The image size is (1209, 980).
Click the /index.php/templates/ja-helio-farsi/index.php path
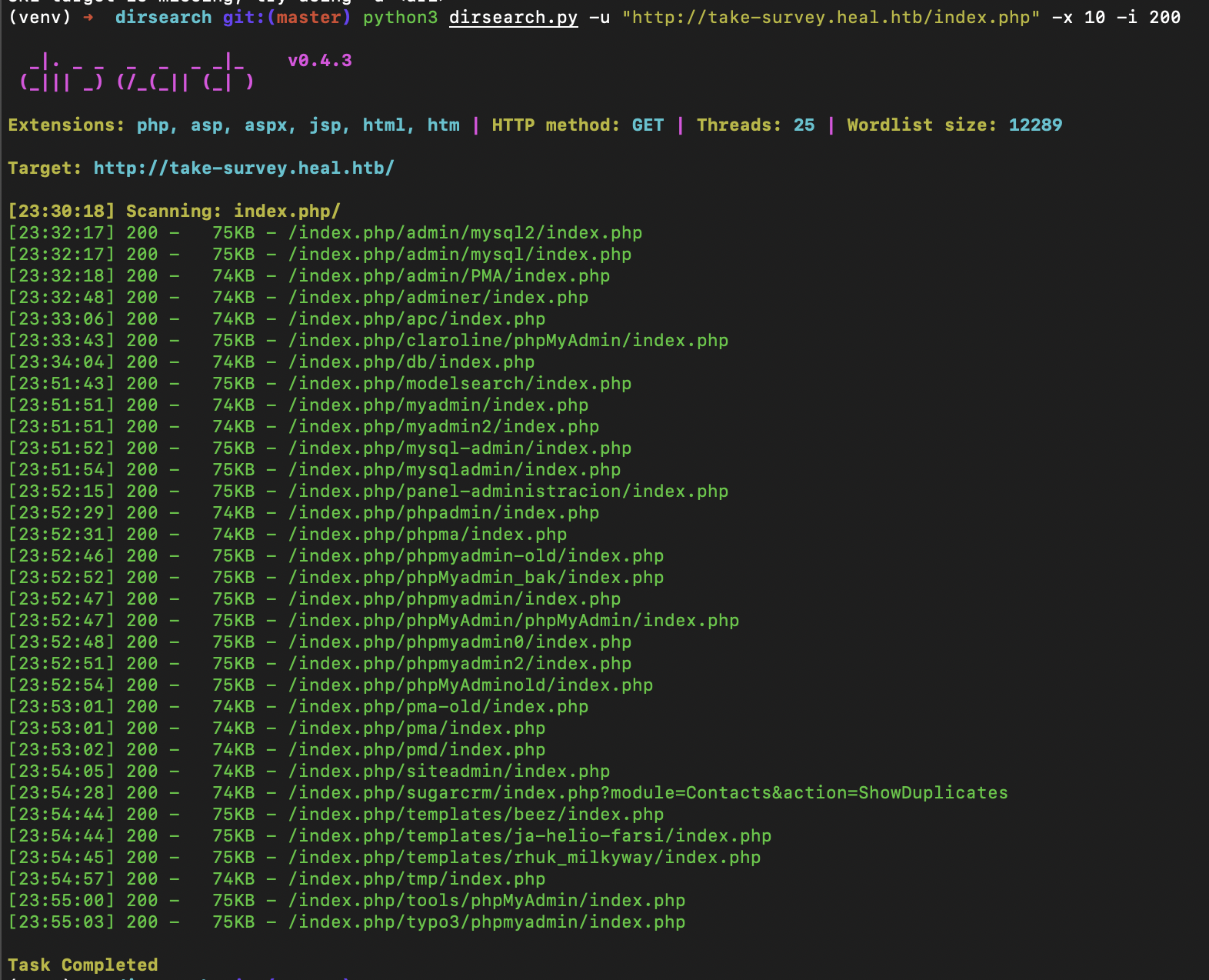(530, 835)
